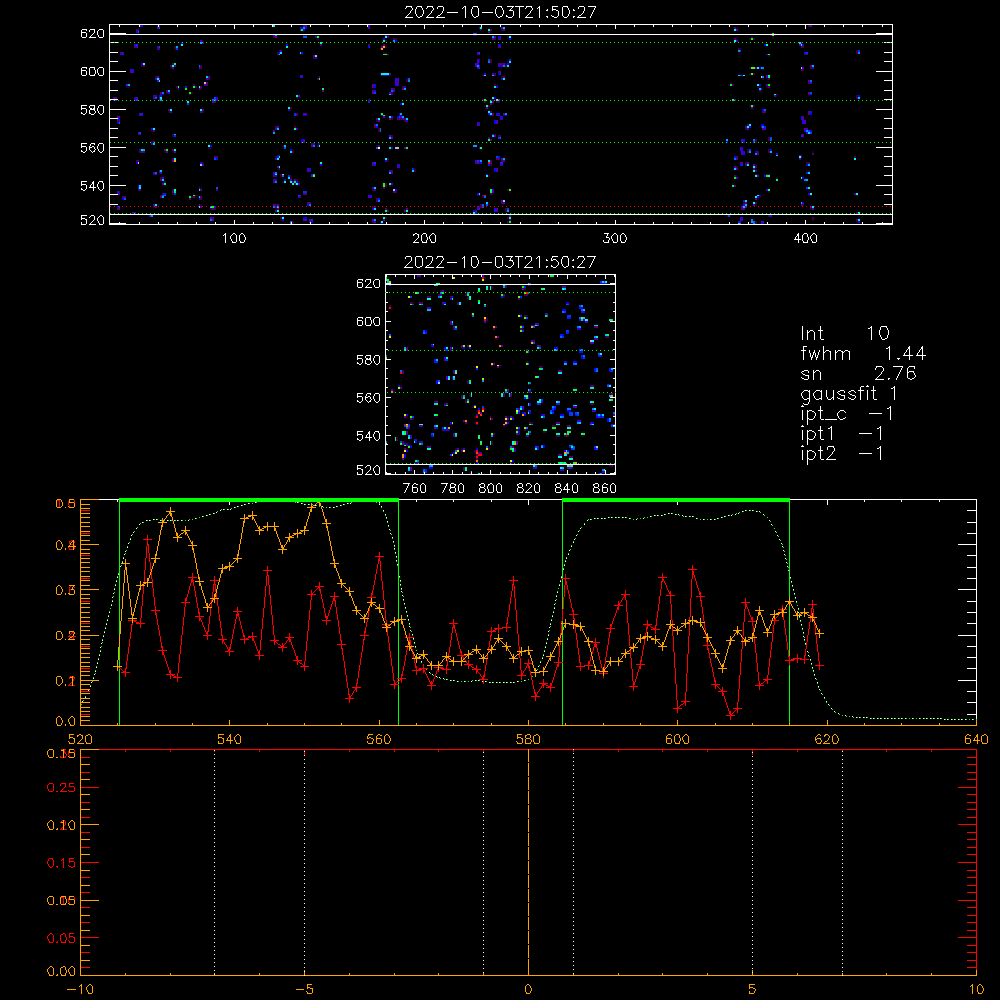Click the vertical orange center line in the bottom plot
The image size is (1000, 1000).
[528, 862]
